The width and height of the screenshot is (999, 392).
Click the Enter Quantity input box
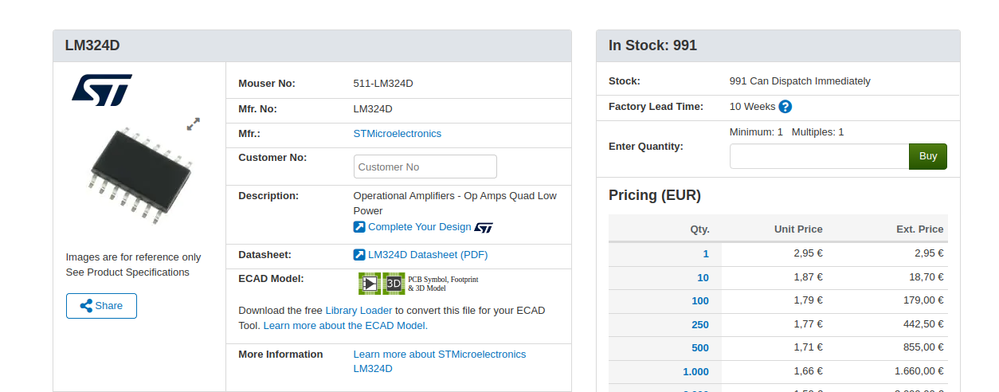pos(819,156)
